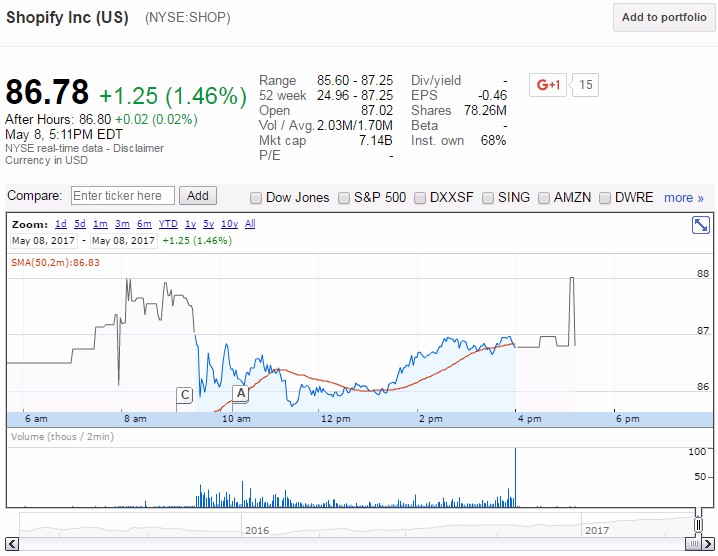Switch chart zoom to 3m
This screenshot has height=556, width=718.
click(122, 224)
